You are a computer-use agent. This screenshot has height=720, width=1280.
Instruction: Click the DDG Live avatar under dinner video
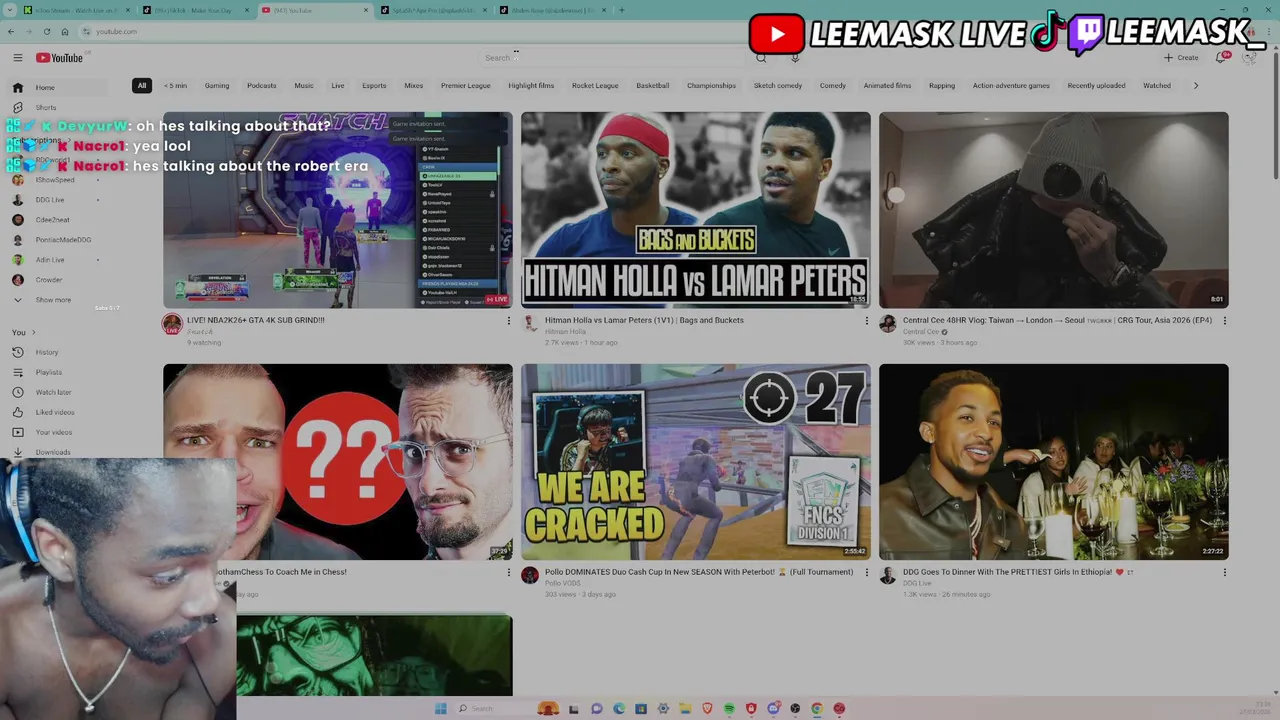coord(888,575)
